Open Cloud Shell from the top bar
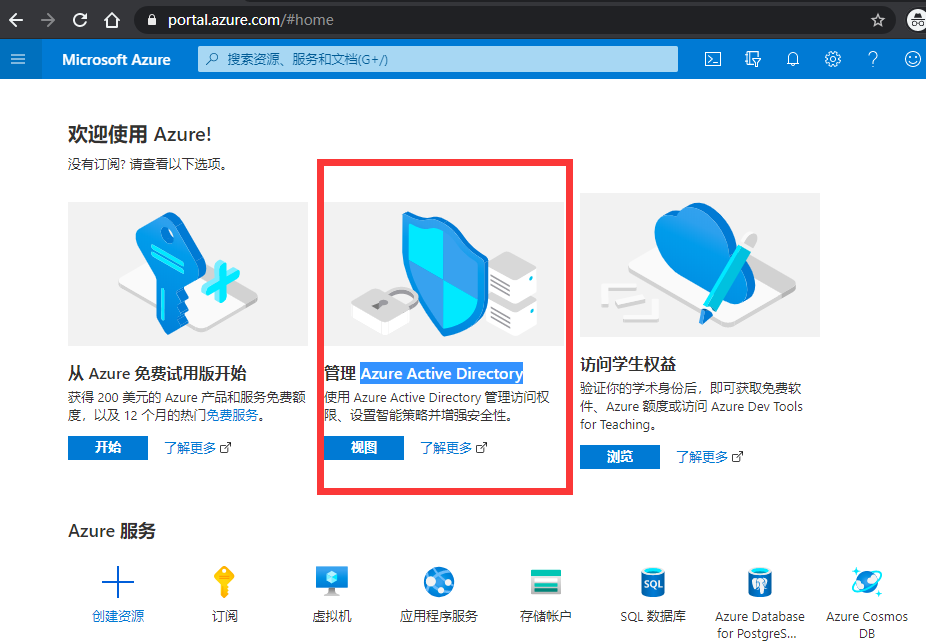Screen dimensions: 926x644 click(713, 59)
